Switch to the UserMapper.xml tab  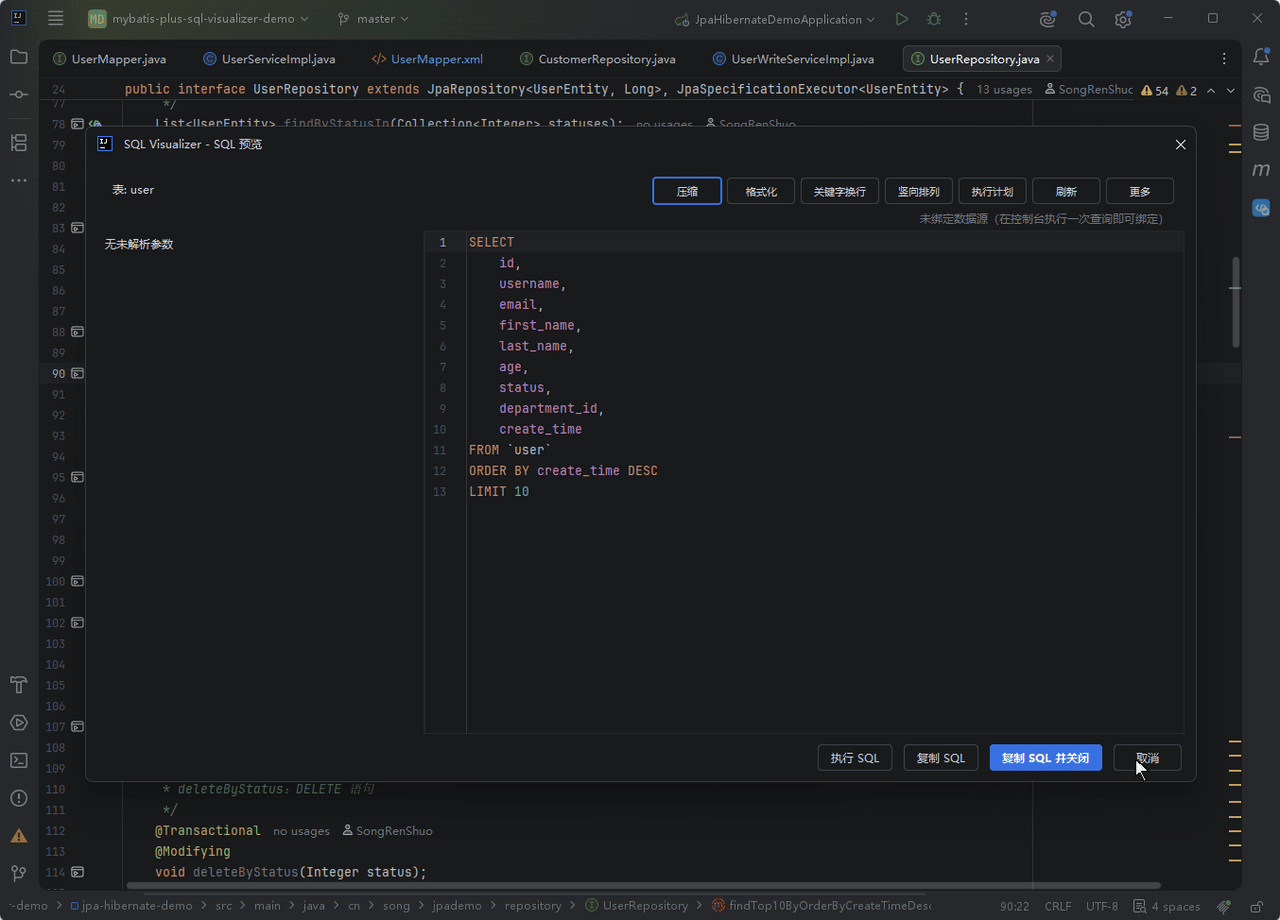427,59
